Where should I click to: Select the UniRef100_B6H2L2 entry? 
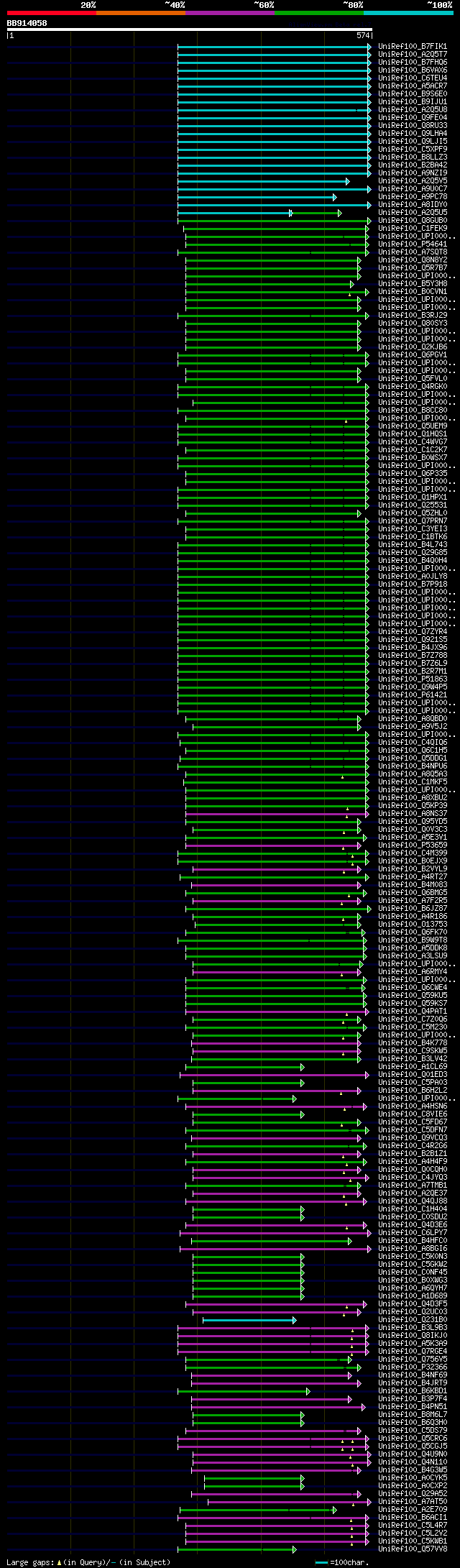(413, 1090)
